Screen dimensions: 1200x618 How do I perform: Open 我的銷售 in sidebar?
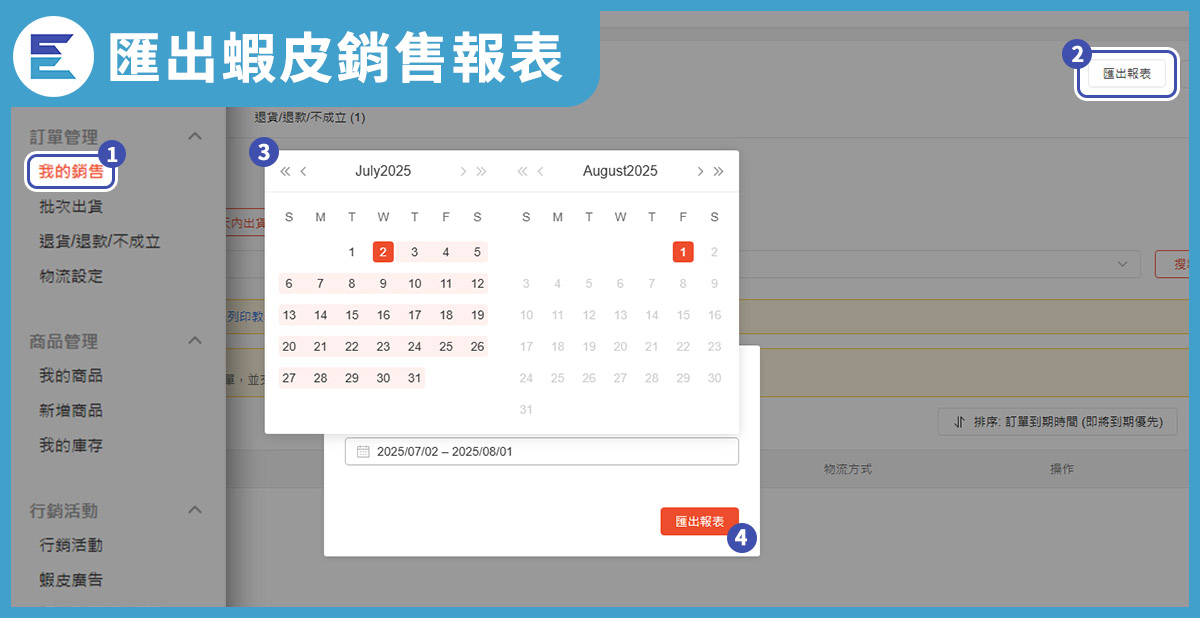71,172
